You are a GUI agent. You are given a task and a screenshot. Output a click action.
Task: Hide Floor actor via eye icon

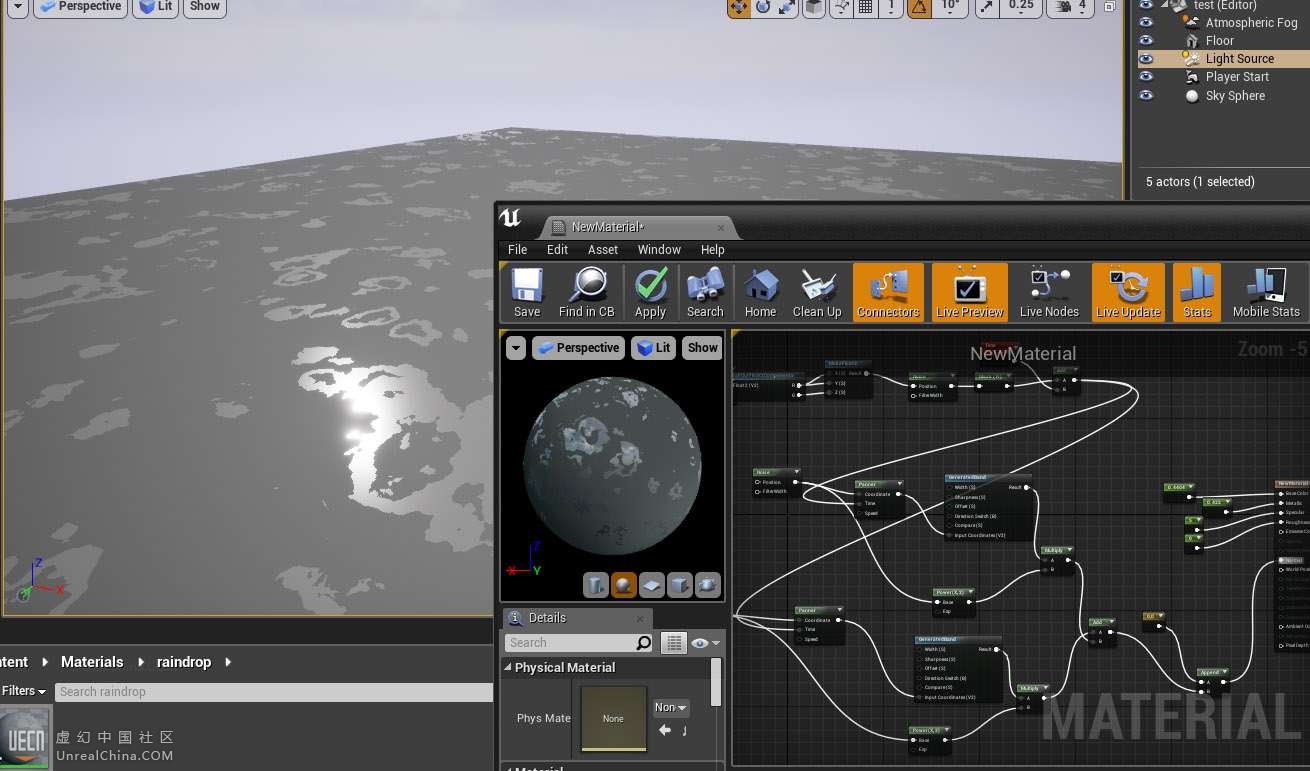[x=1146, y=40]
